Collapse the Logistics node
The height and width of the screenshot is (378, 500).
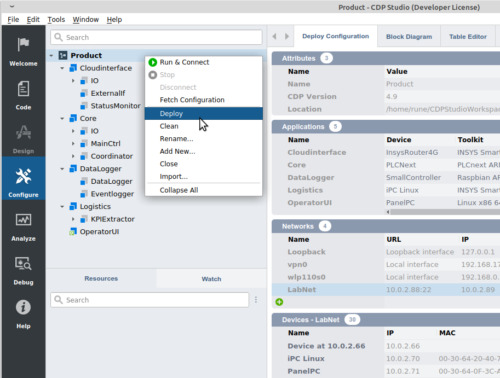coord(62,206)
